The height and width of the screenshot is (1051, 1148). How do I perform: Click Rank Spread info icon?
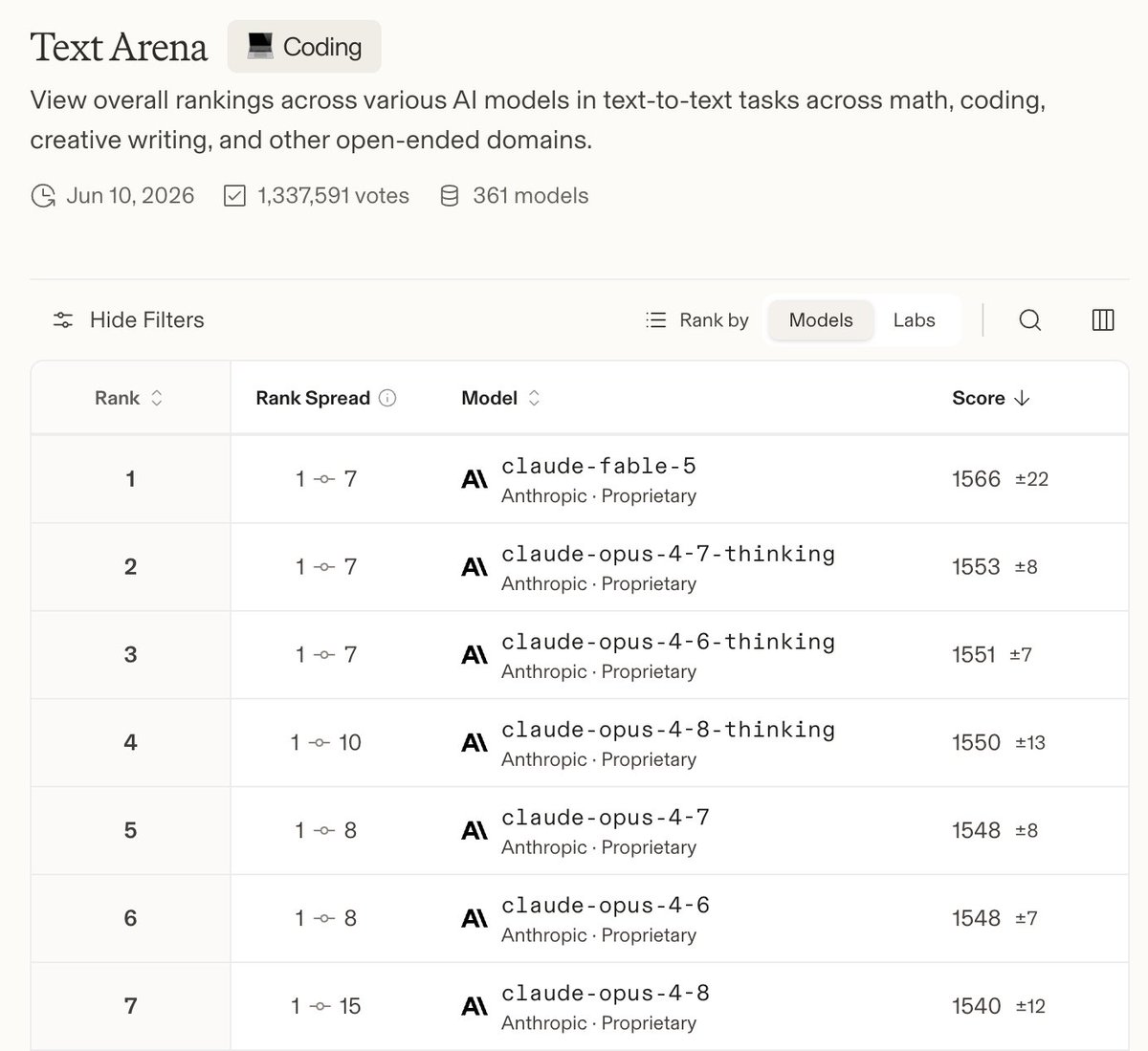[387, 398]
